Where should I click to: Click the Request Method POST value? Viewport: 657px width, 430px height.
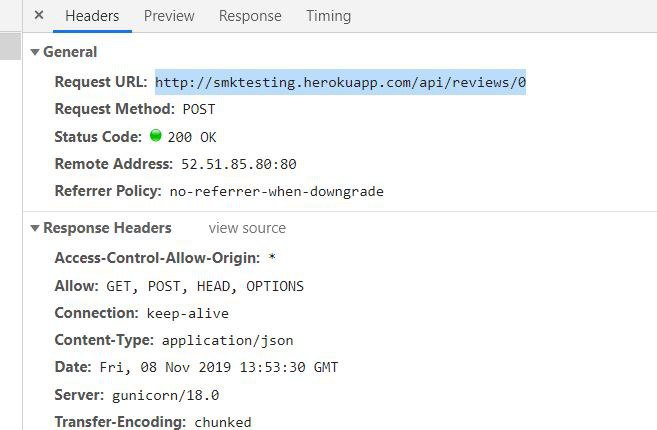[198, 110]
